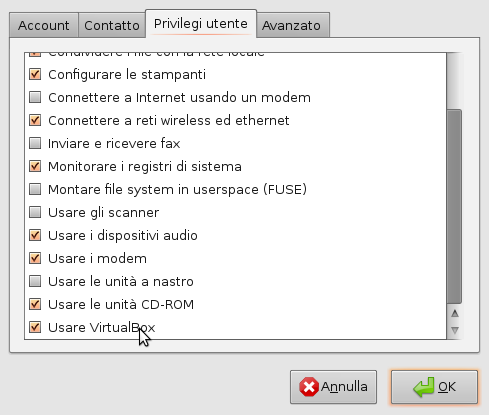Image resolution: width=489 pixels, height=415 pixels.
Task: Check Usare le unità a nastro
Action: (x=35, y=281)
